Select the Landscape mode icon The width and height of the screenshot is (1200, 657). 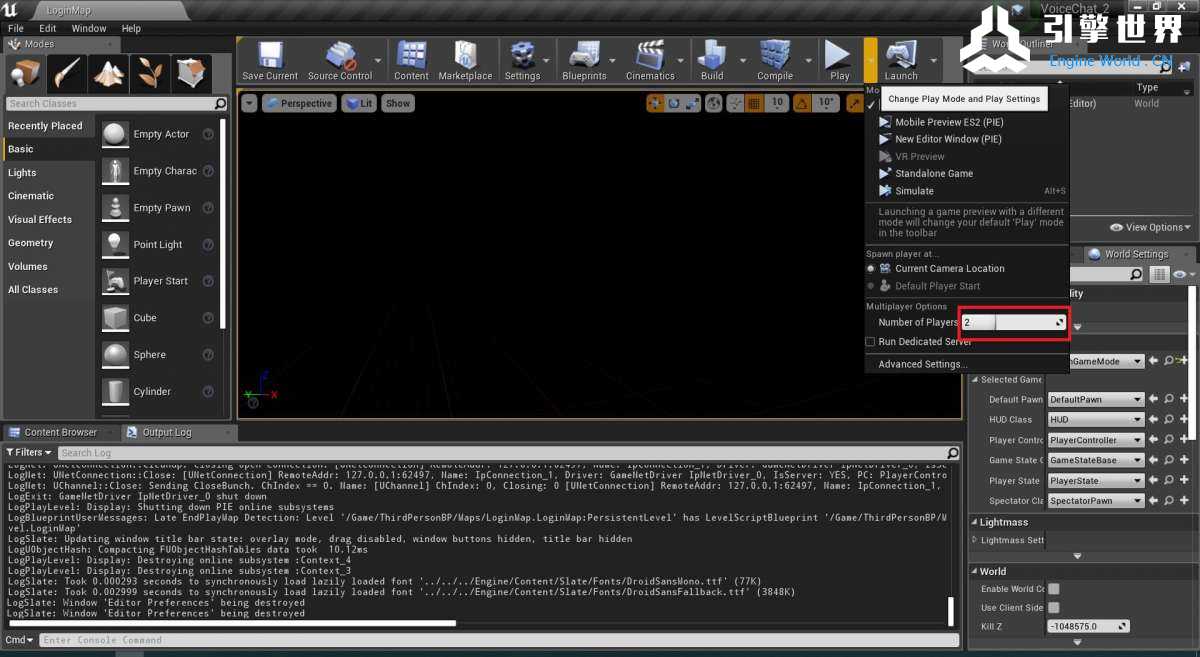coord(108,74)
